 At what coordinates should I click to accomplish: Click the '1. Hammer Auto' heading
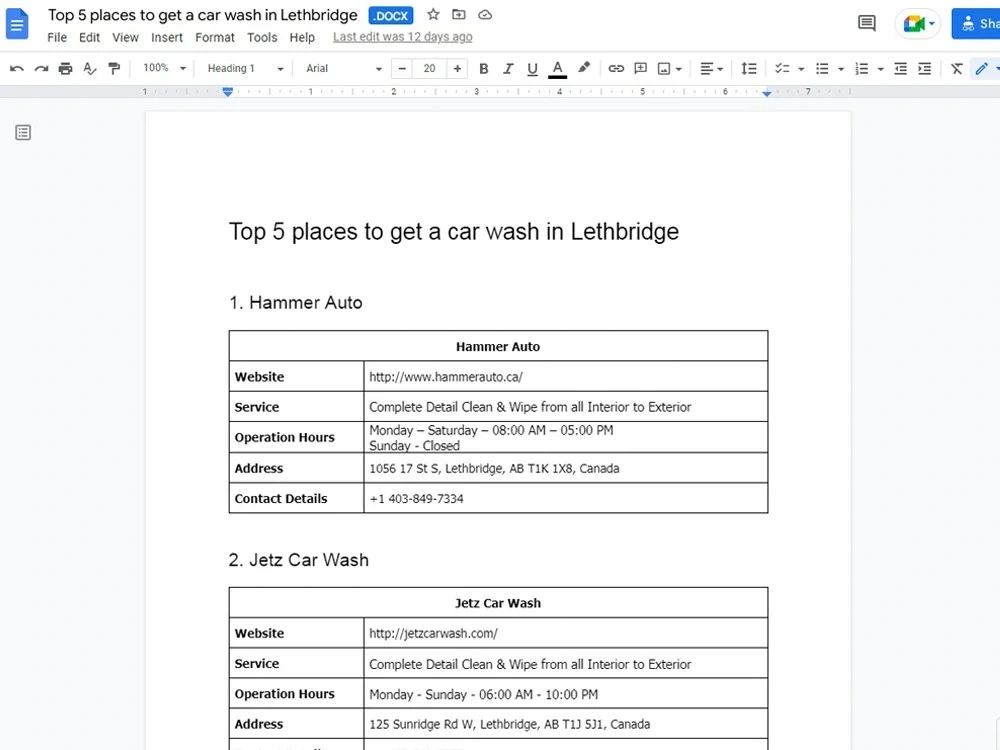coord(296,302)
